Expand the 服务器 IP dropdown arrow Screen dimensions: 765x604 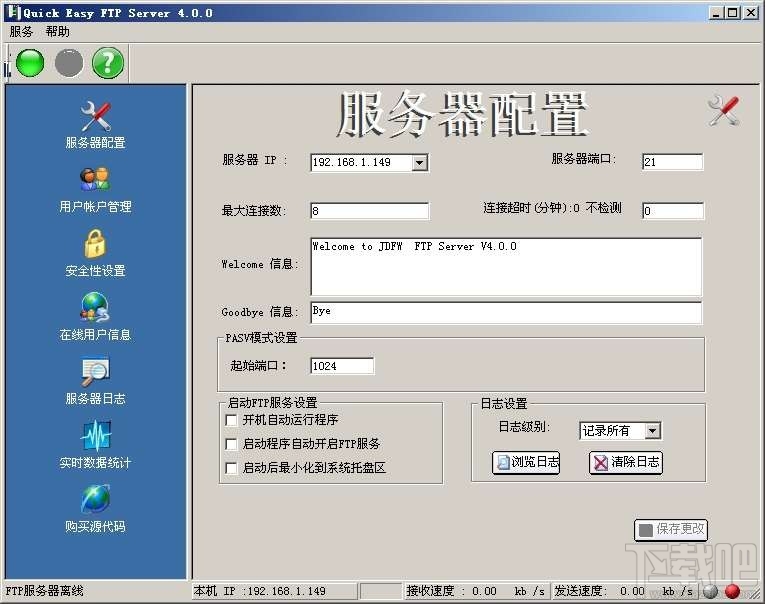(x=420, y=162)
